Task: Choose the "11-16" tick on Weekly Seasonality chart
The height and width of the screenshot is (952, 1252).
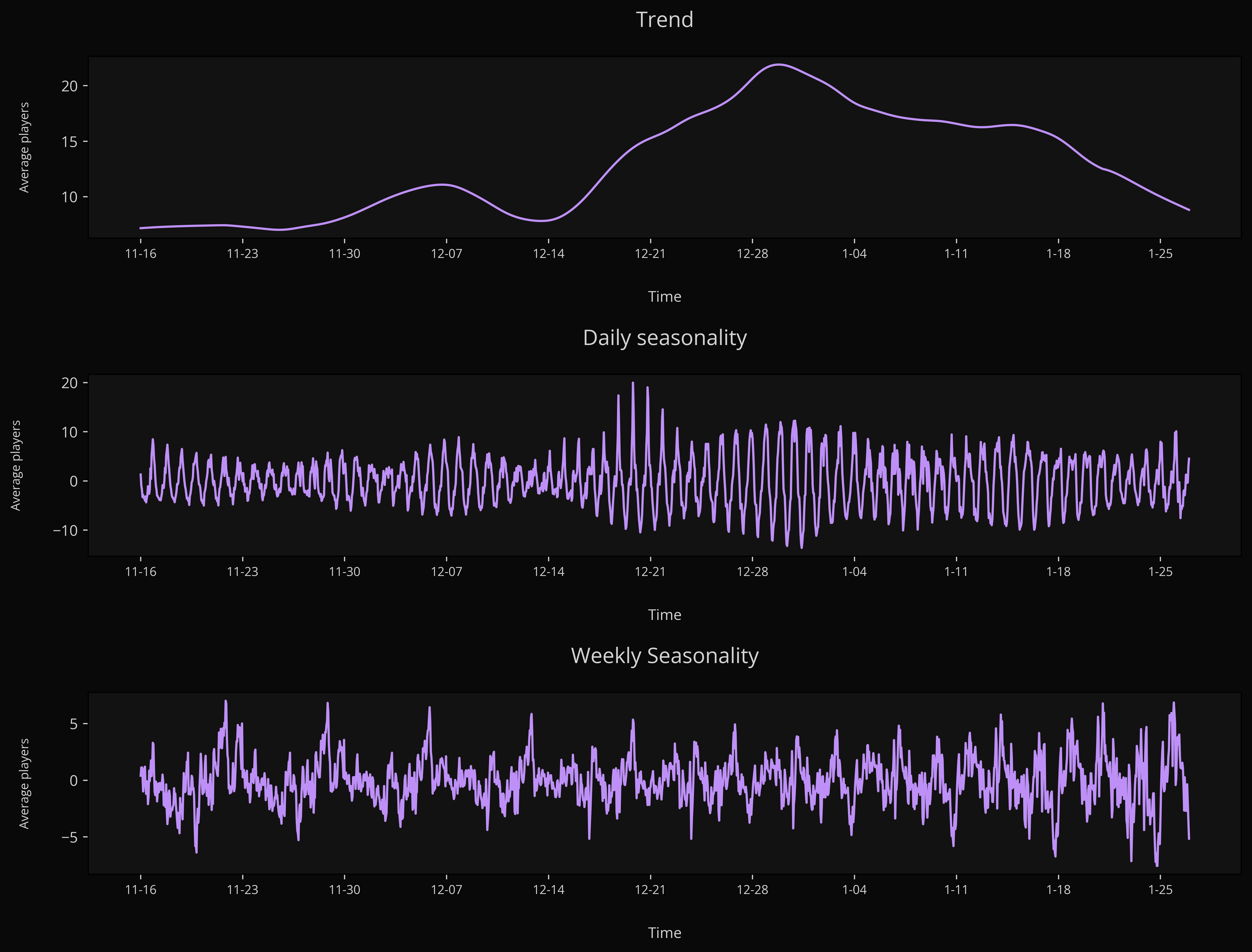Action: pos(141,890)
